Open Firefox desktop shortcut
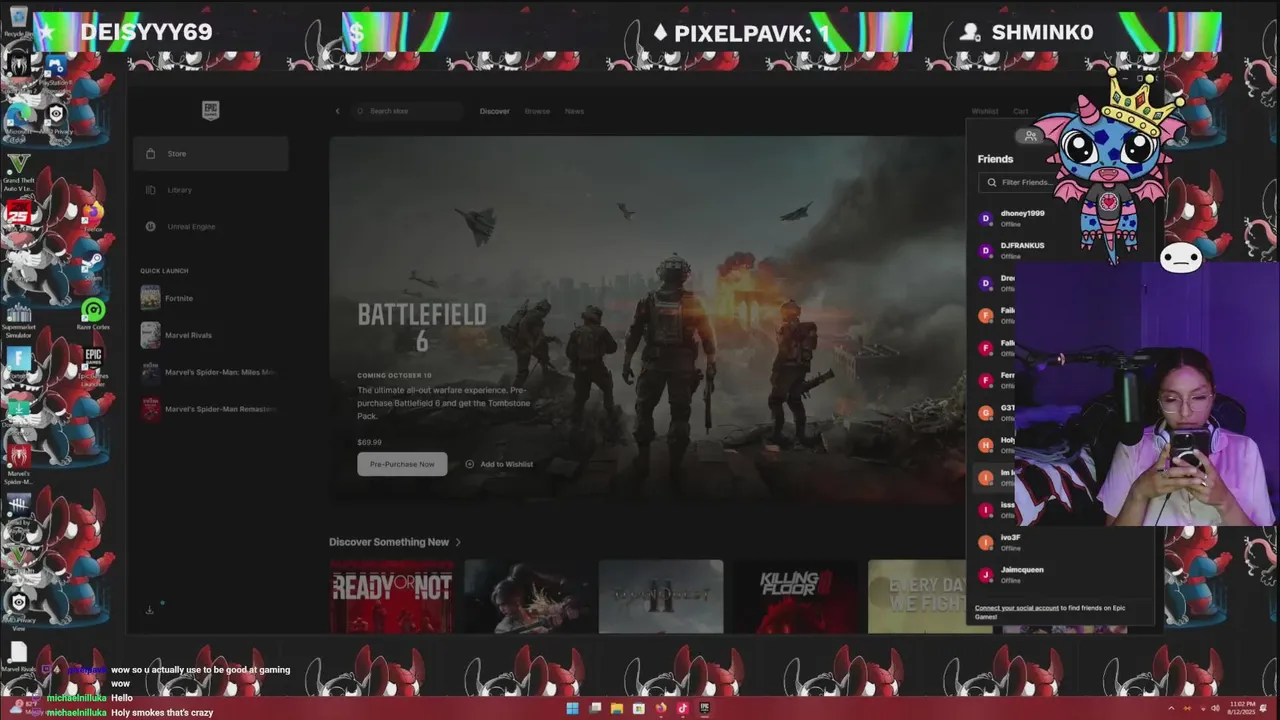The image size is (1280, 720). [93, 215]
